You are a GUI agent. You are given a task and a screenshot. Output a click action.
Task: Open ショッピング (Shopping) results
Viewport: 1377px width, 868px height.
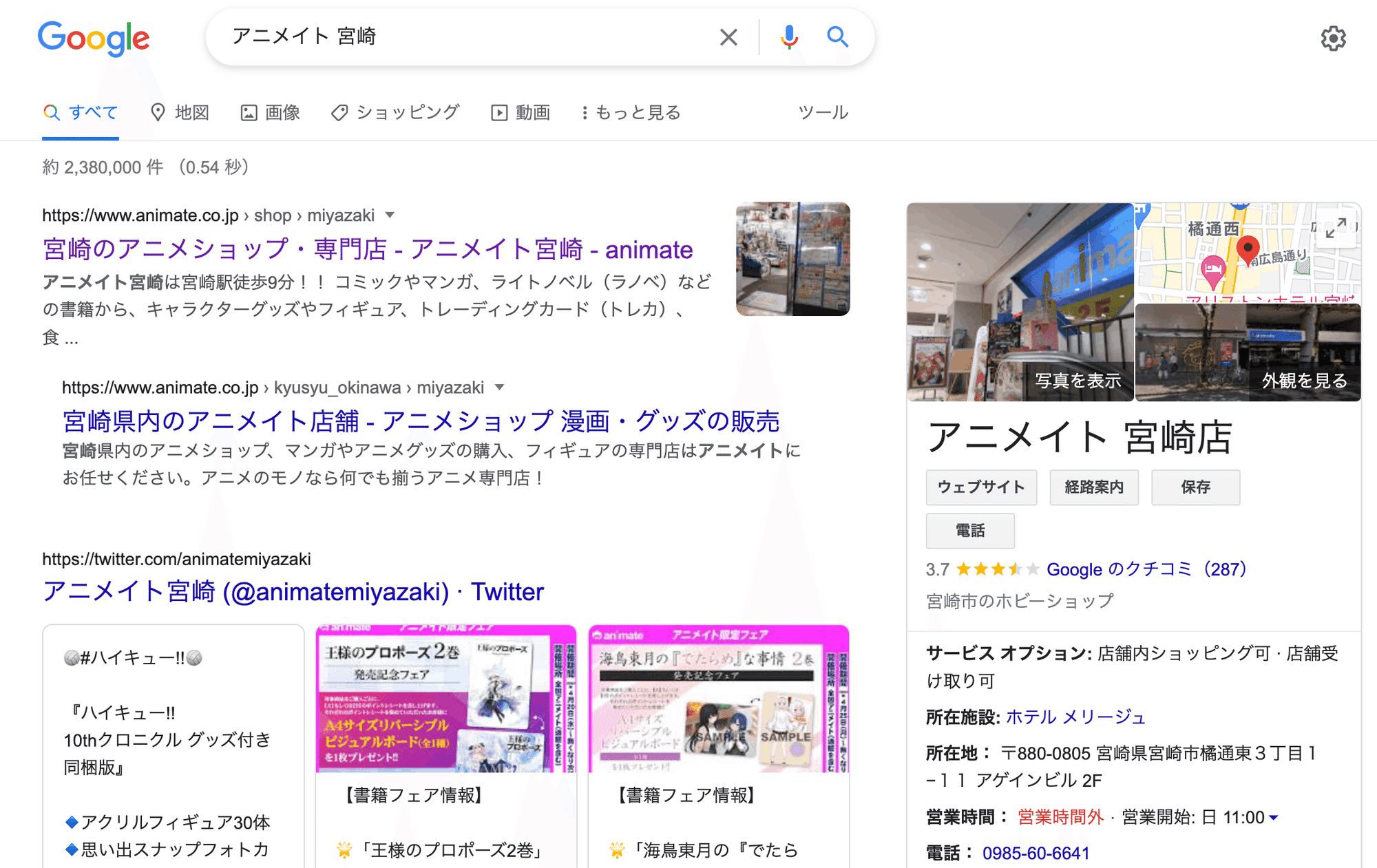tap(395, 112)
